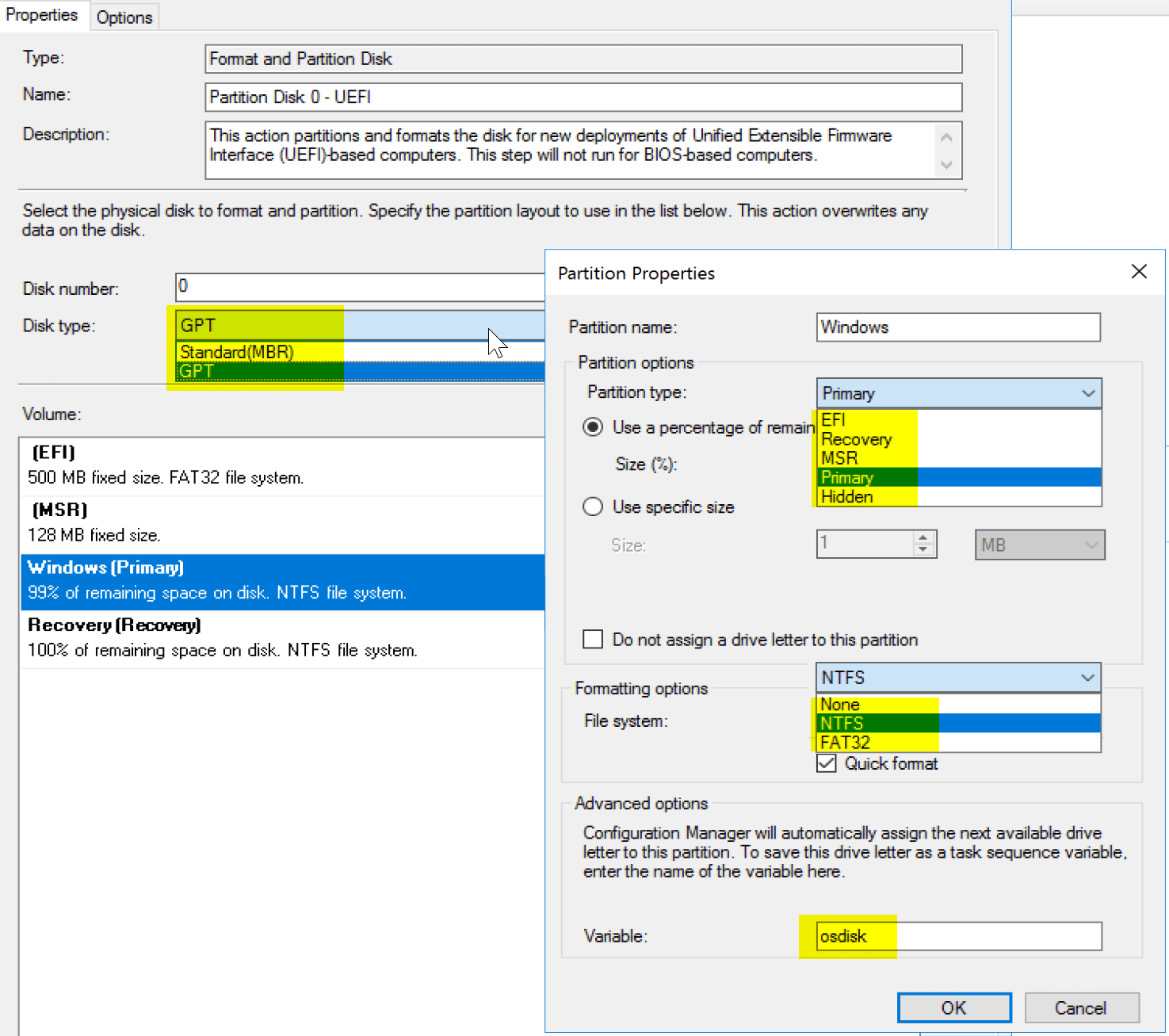Pick Recovery in the partition type list
The height and width of the screenshot is (1036, 1169).
[x=857, y=439]
